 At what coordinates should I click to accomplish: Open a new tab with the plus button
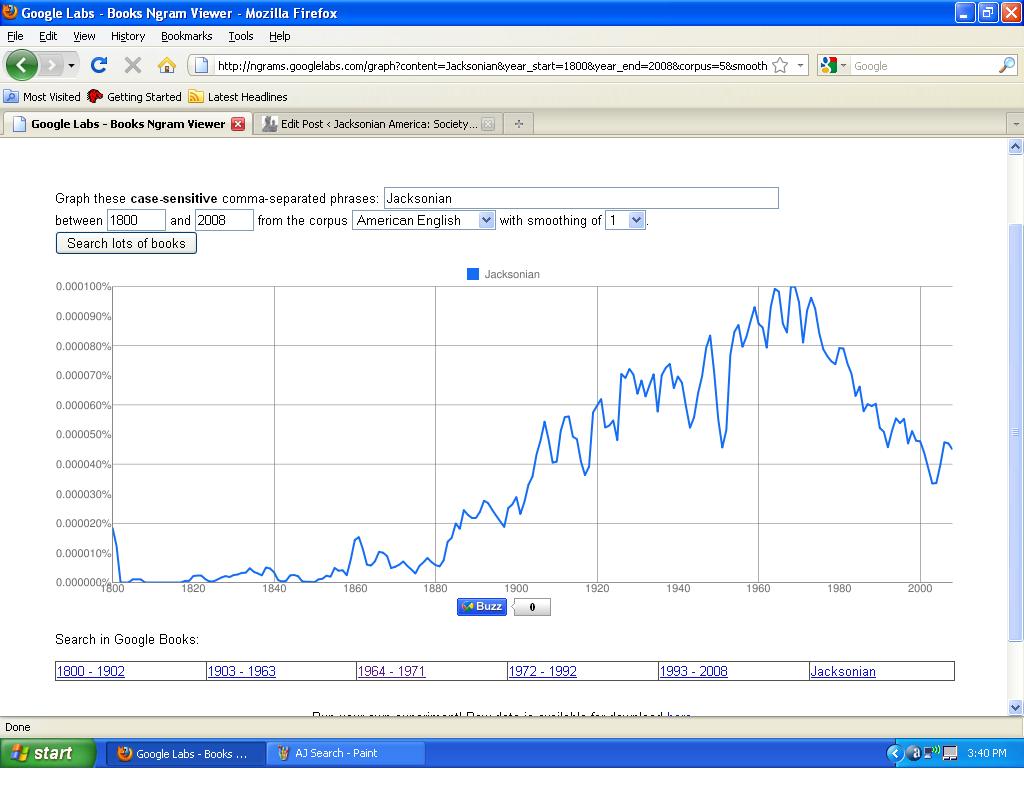[x=518, y=124]
